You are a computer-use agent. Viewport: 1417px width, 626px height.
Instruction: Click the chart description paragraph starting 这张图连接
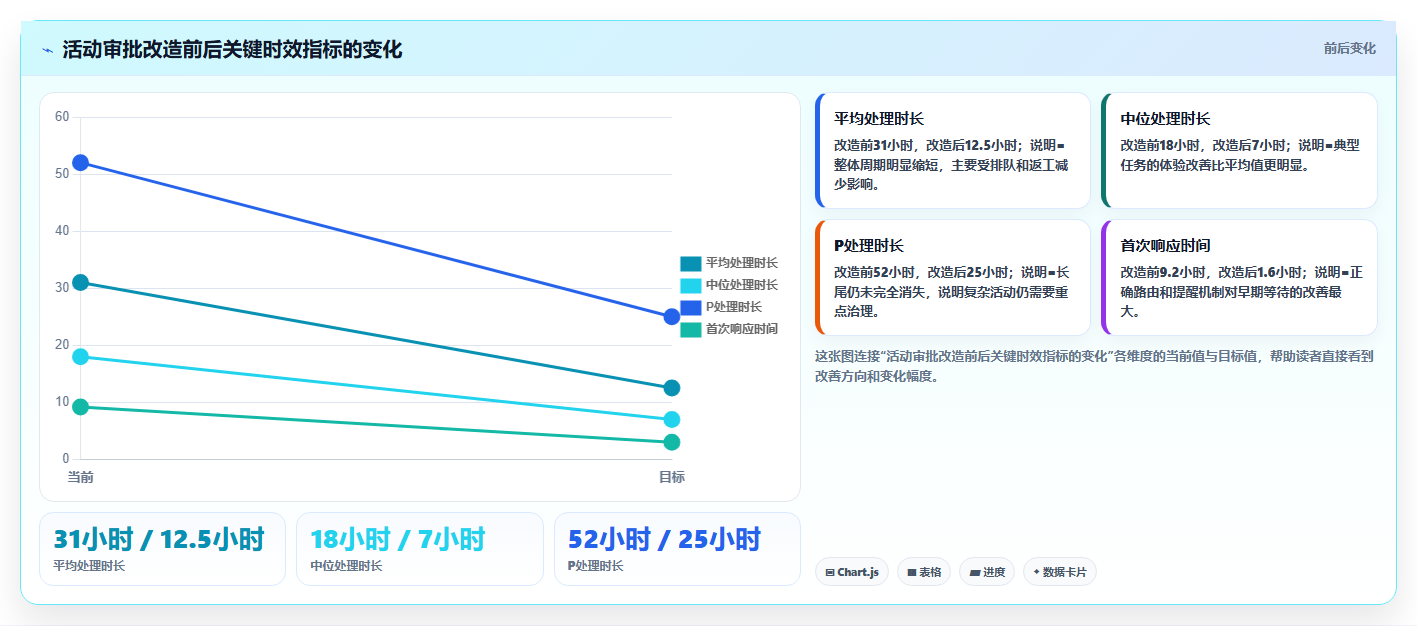pyautogui.click(x=1095, y=366)
